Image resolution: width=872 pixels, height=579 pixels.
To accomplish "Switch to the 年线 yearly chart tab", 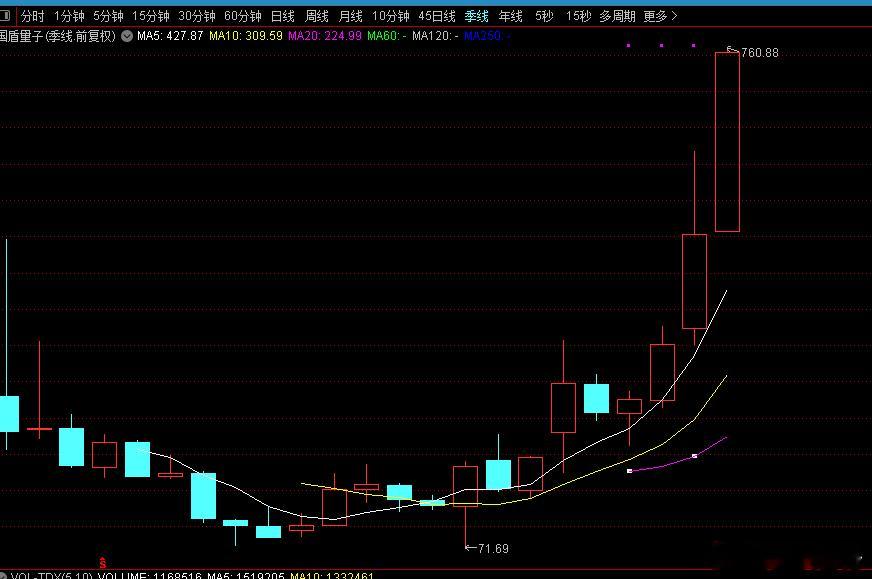I will [511, 16].
